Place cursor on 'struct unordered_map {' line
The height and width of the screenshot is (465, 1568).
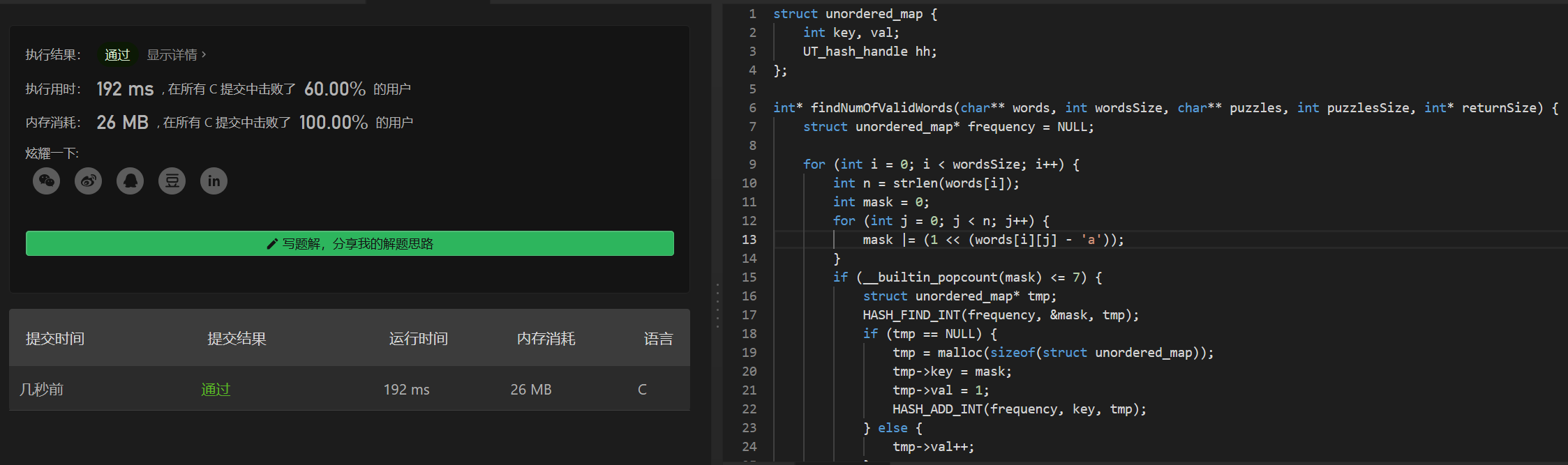point(856,14)
